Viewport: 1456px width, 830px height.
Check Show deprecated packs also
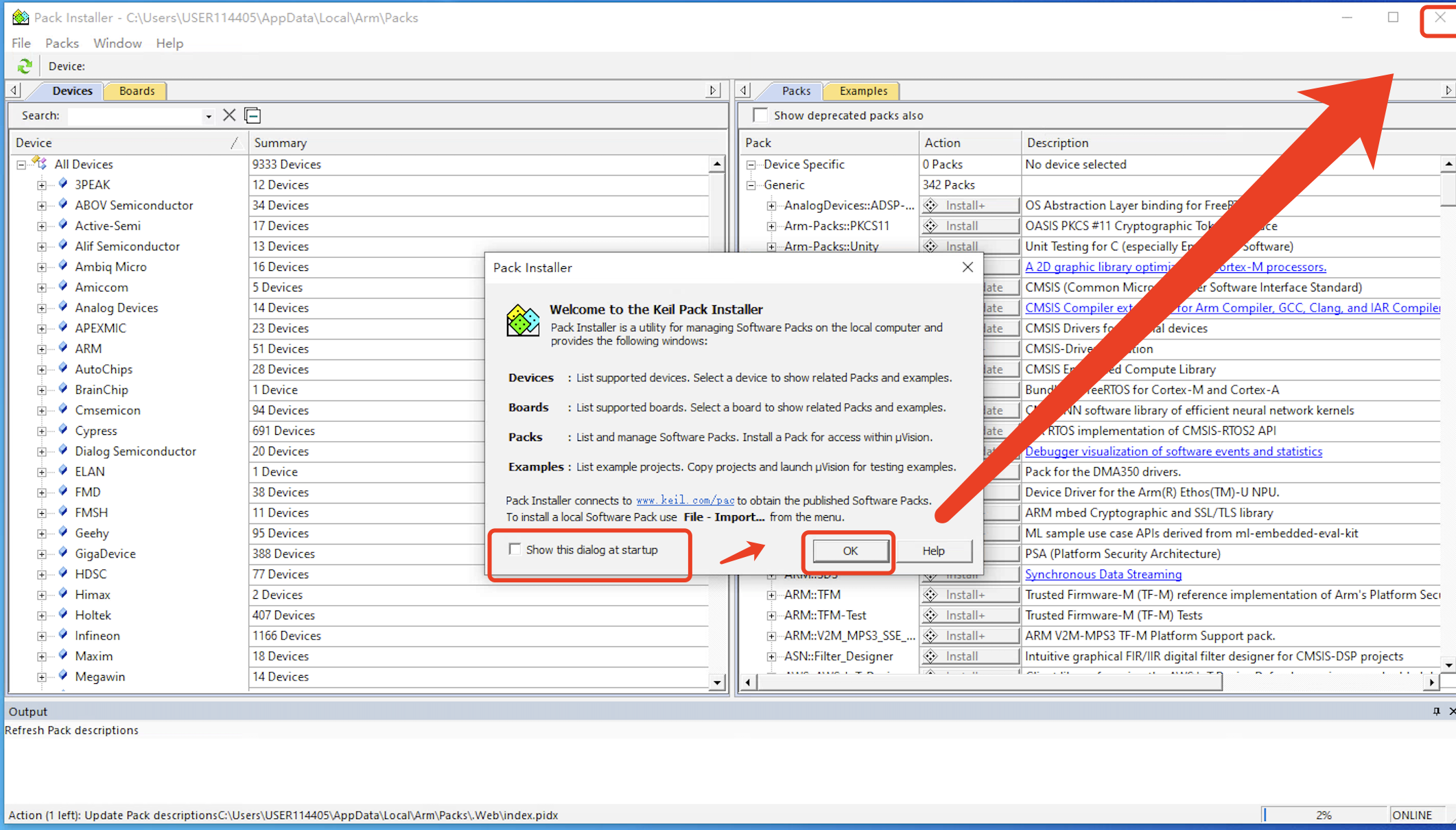[760, 115]
